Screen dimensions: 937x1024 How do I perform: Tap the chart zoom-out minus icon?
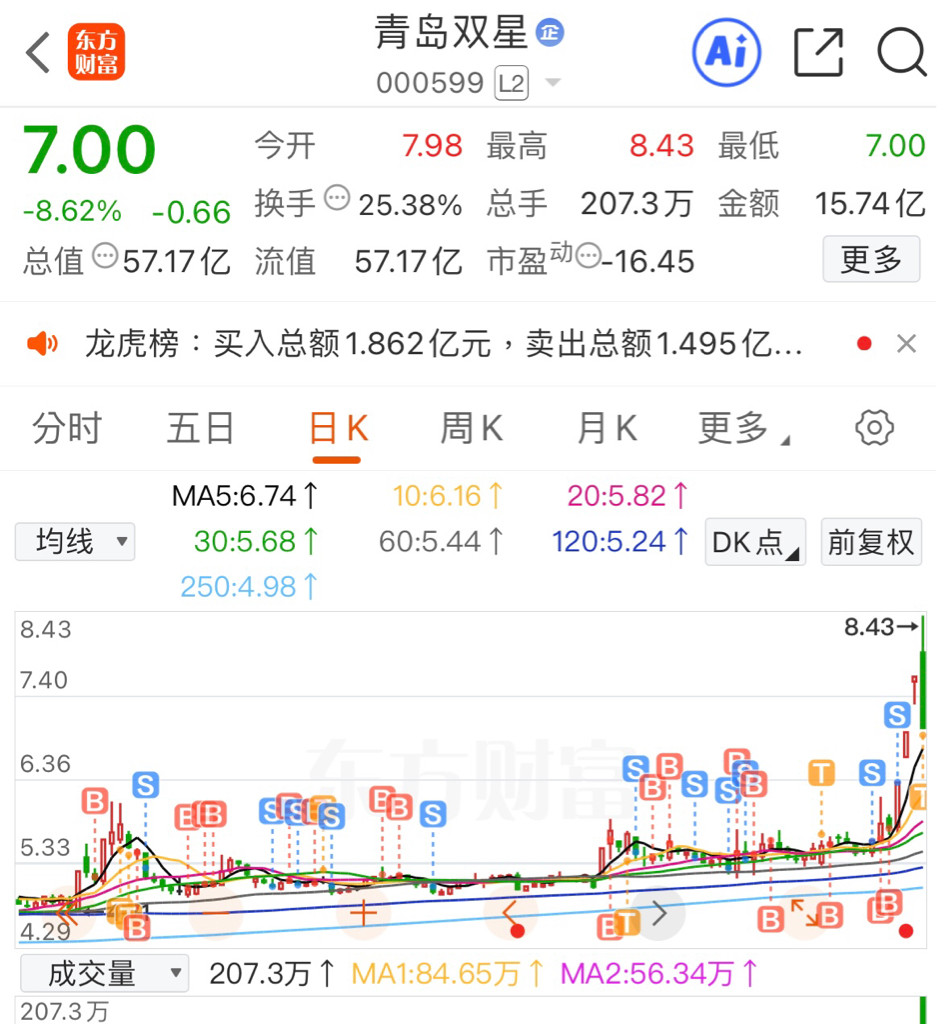pyautogui.click(x=216, y=912)
